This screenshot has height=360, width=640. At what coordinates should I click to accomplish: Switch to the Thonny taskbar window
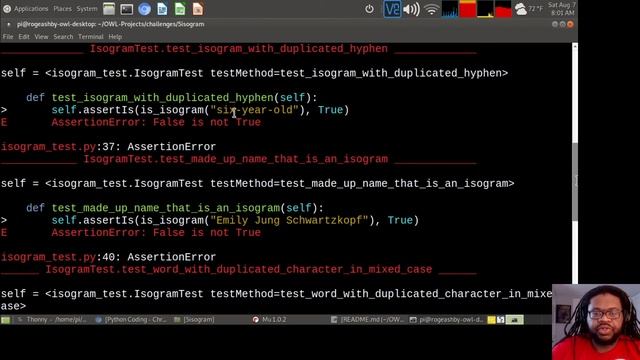click(x=52, y=320)
